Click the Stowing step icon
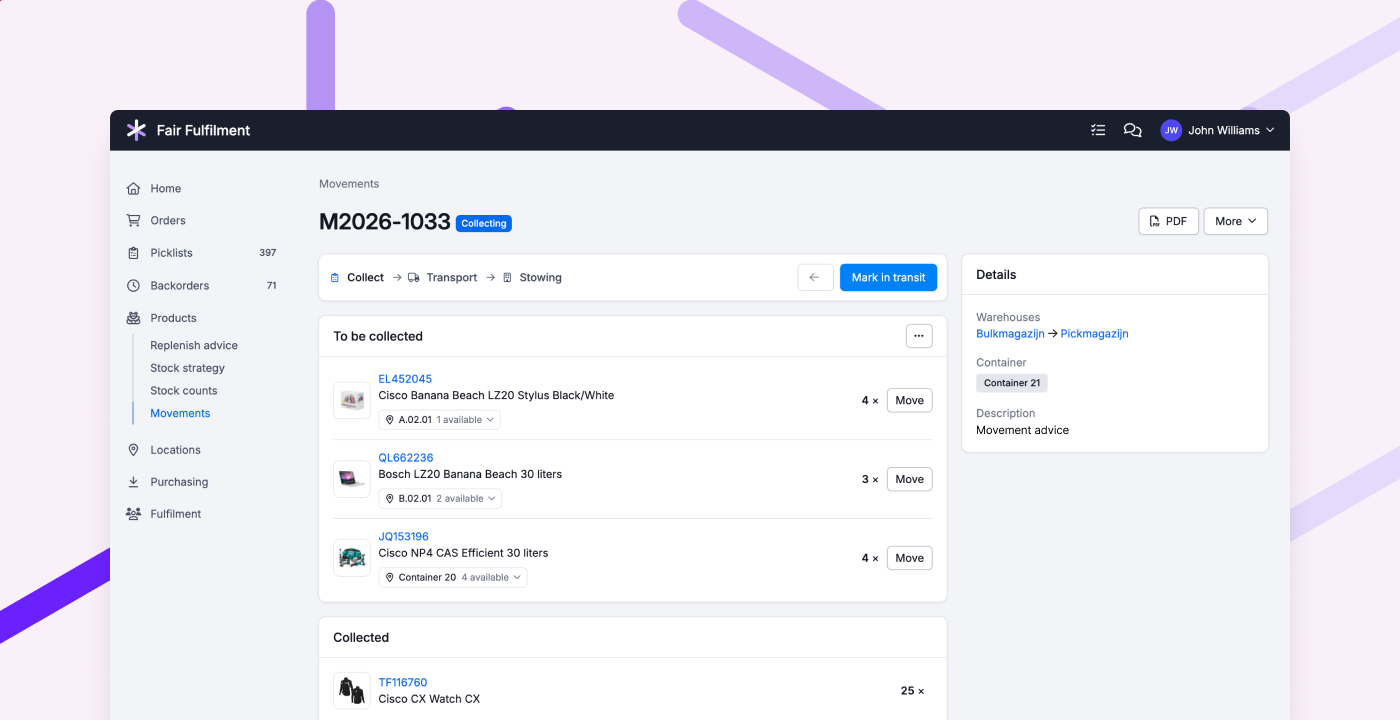This screenshot has width=1400, height=720. [x=507, y=278]
